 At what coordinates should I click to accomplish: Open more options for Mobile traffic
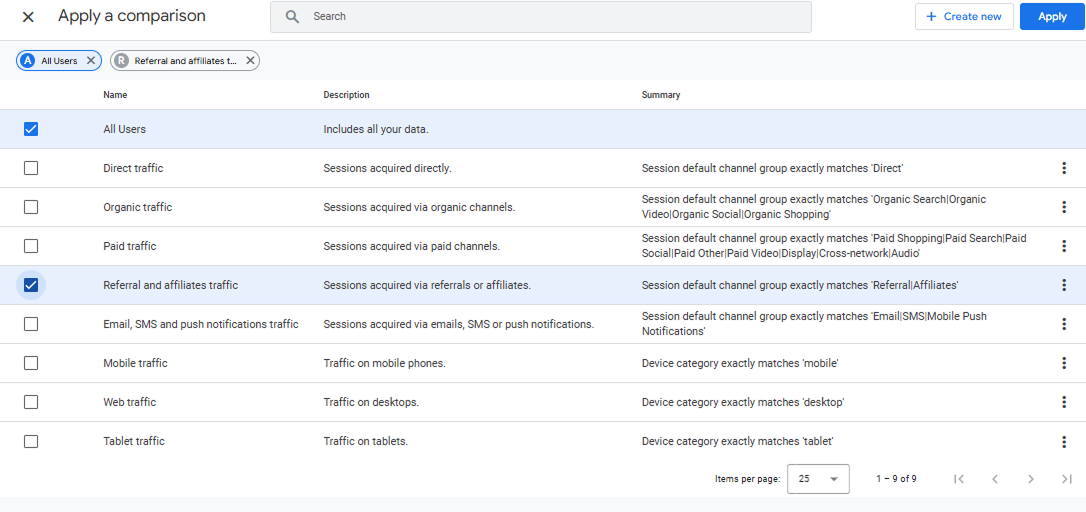[1064, 363]
